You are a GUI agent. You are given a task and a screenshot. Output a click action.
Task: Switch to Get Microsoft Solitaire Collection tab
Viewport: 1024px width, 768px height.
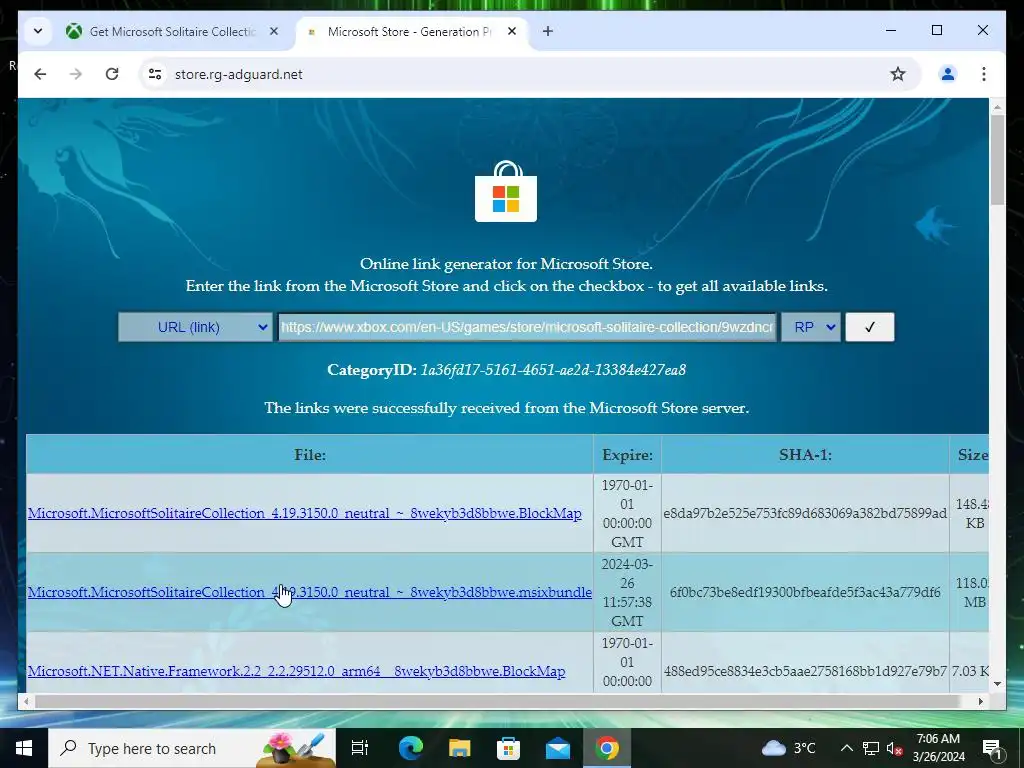pyautogui.click(x=172, y=31)
